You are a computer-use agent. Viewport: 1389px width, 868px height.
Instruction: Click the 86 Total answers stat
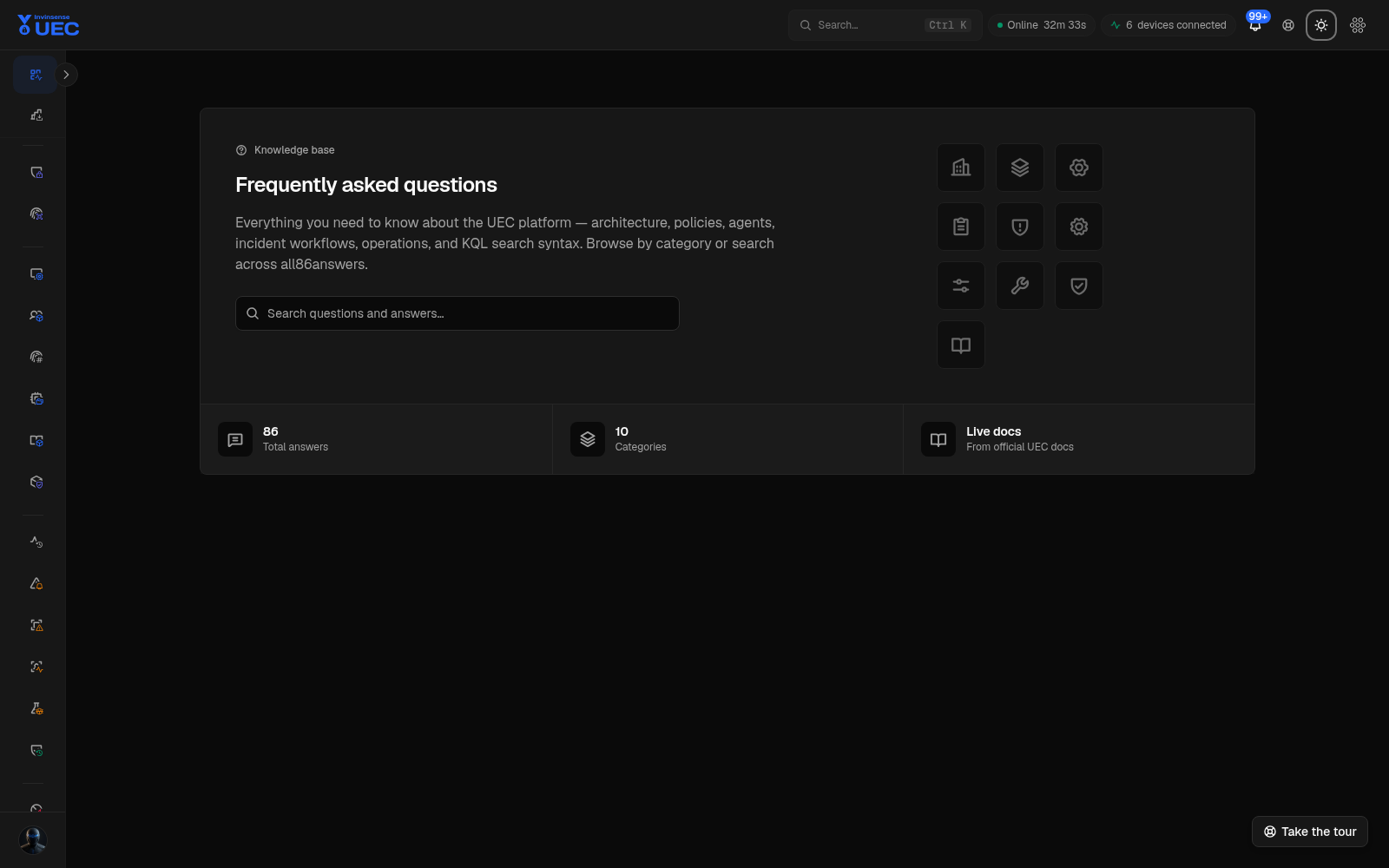tap(376, 439)
